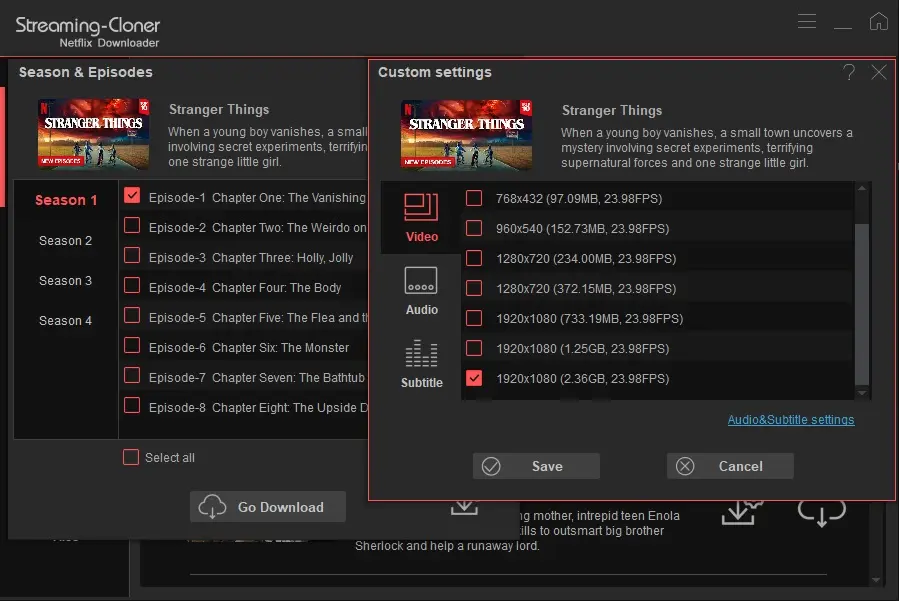Click 'Episode-4 Chapter Four: The Body' text
The width and height of the screenshot is (899, 601).
[245, 288]
